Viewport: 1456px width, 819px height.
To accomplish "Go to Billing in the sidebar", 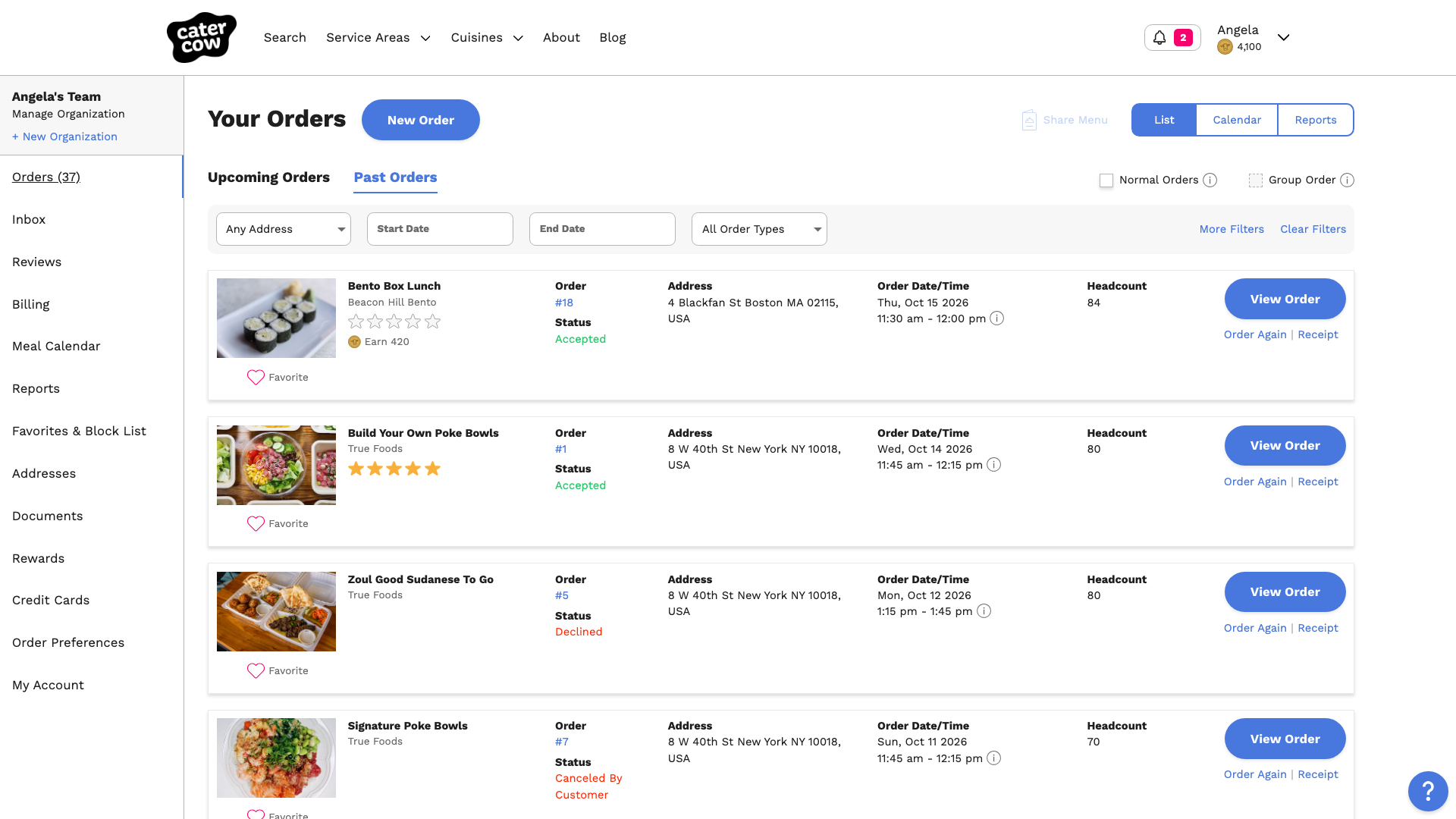I will click(30, 305).
